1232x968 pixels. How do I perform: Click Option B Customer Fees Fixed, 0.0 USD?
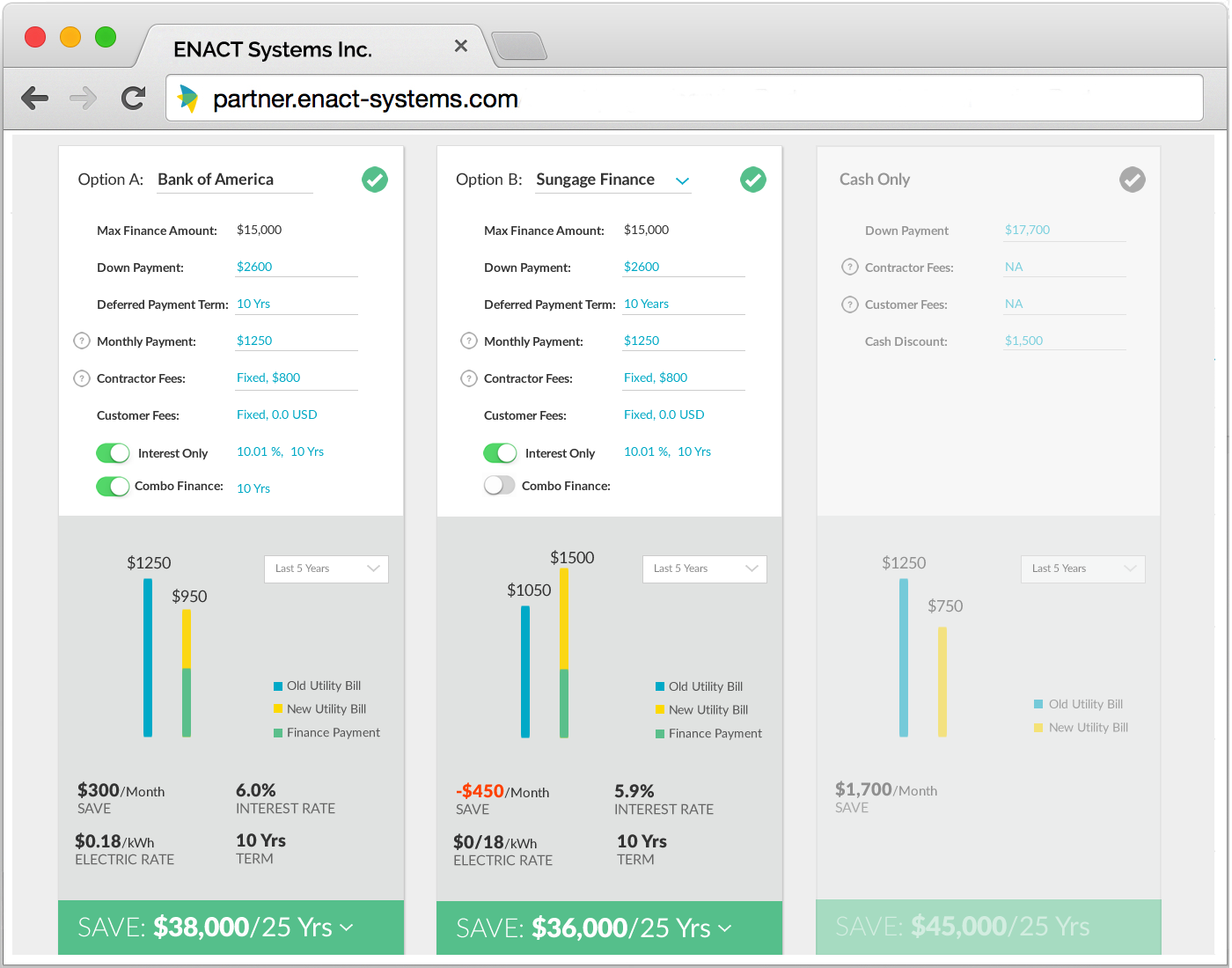[664, 414]
